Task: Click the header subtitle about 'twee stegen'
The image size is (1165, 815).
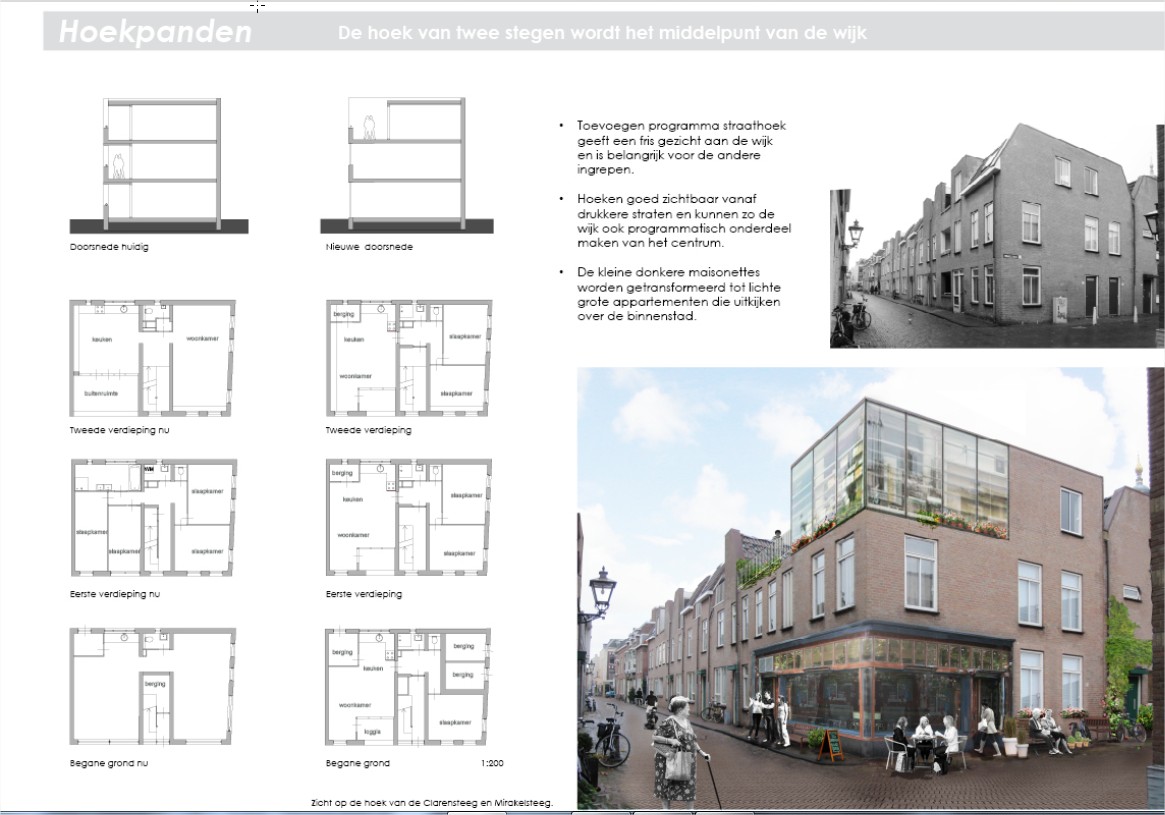Action: pos(602,33)
